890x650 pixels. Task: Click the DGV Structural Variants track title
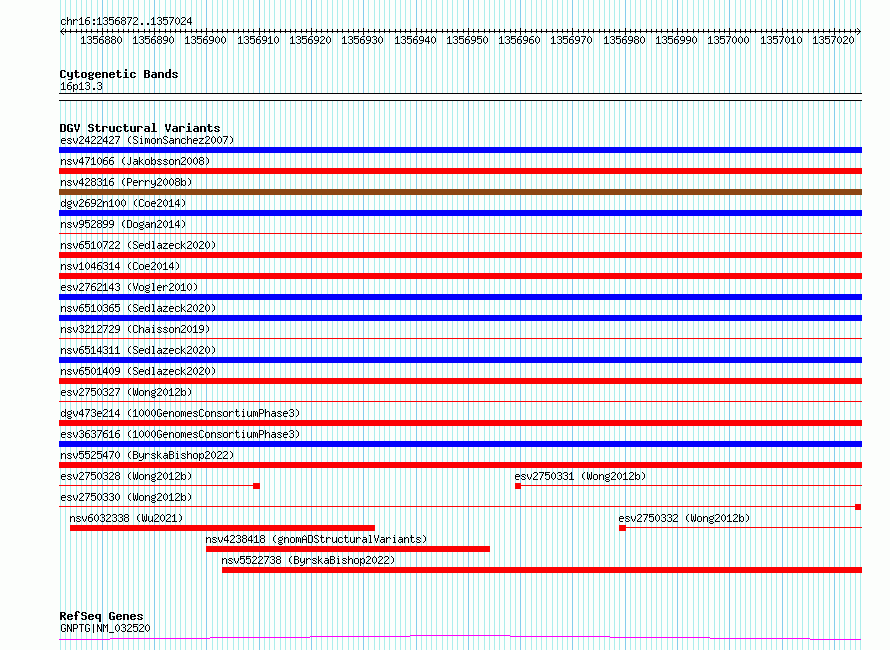click(140, 128)
